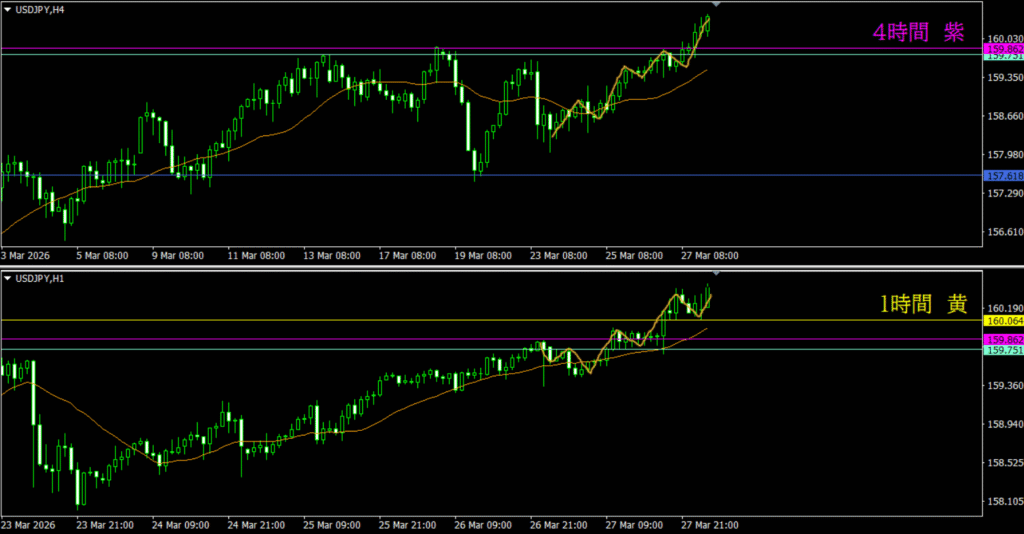
Task: Click the purple 4時間 紫 text label
Action: pyautogui.click(x=918, y=32)
